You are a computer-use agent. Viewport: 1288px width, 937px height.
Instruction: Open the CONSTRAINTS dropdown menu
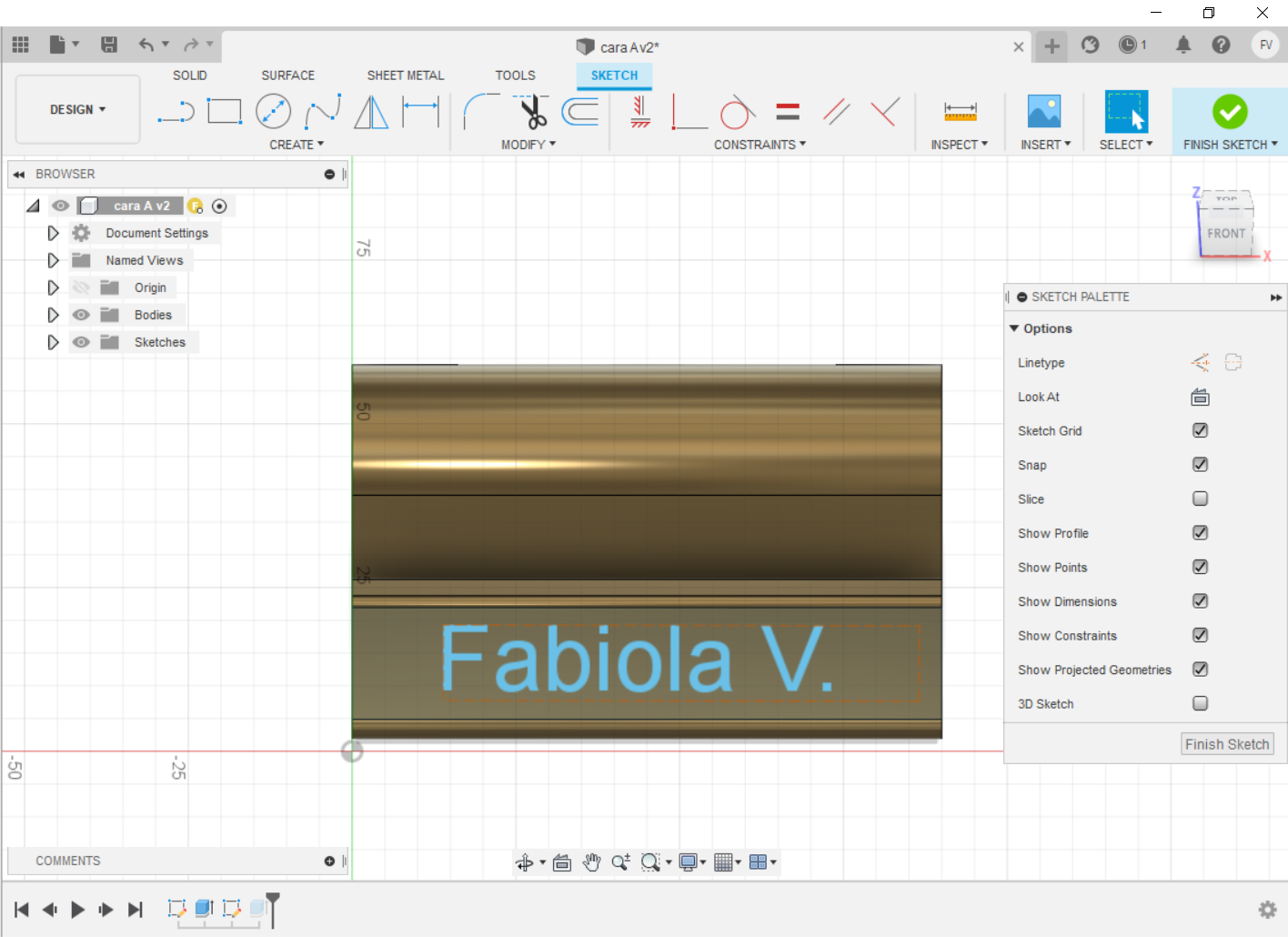[760, 145]
